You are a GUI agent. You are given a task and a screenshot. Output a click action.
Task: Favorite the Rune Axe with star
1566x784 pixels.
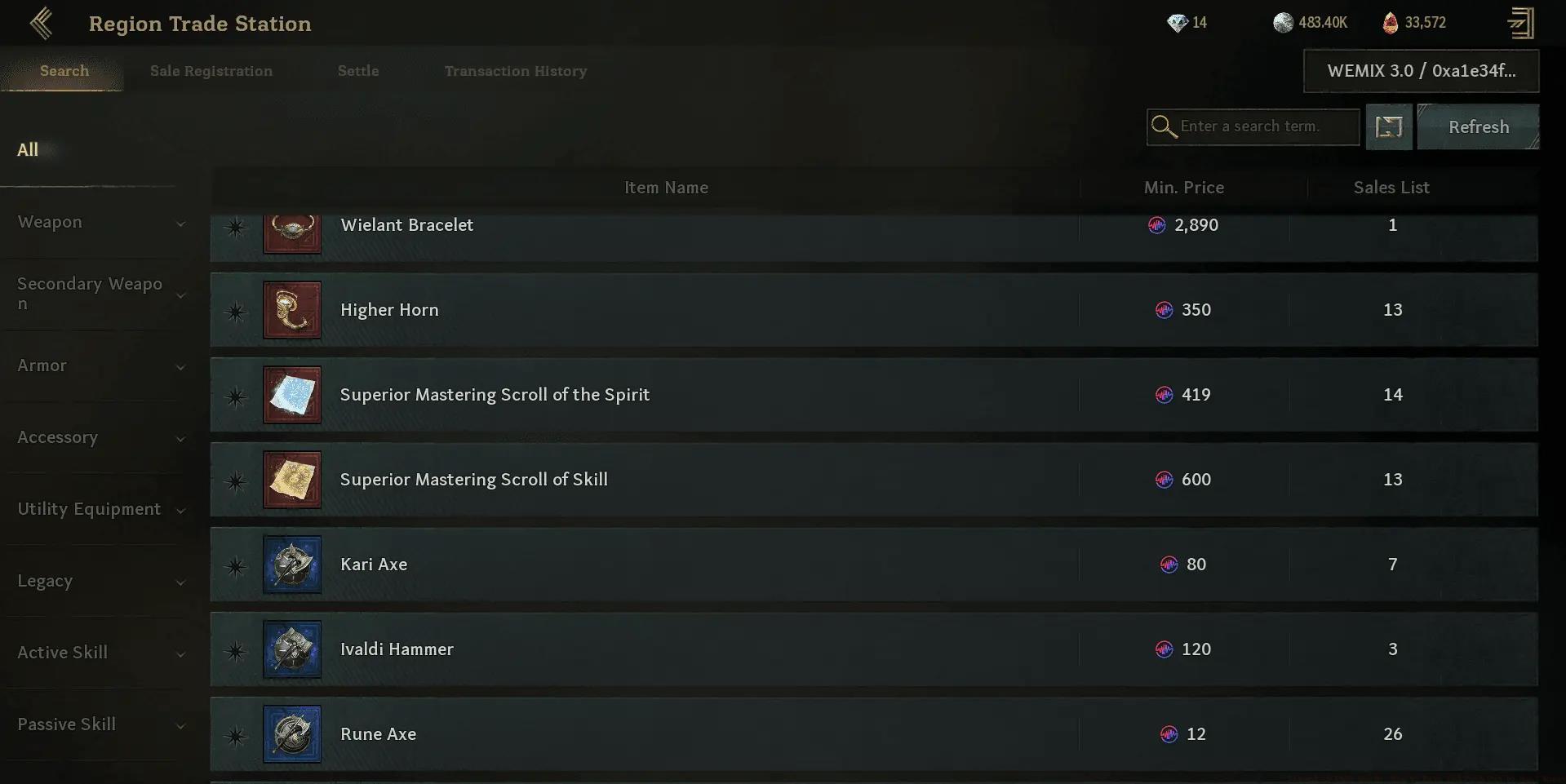click(236, 735)
